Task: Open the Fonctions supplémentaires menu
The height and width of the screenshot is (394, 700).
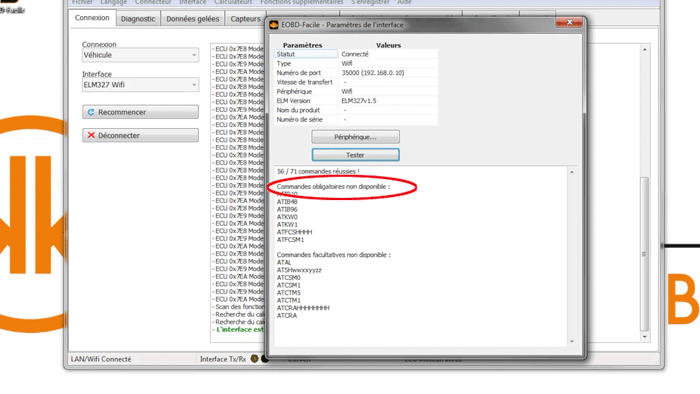Action: coord(301,2)
